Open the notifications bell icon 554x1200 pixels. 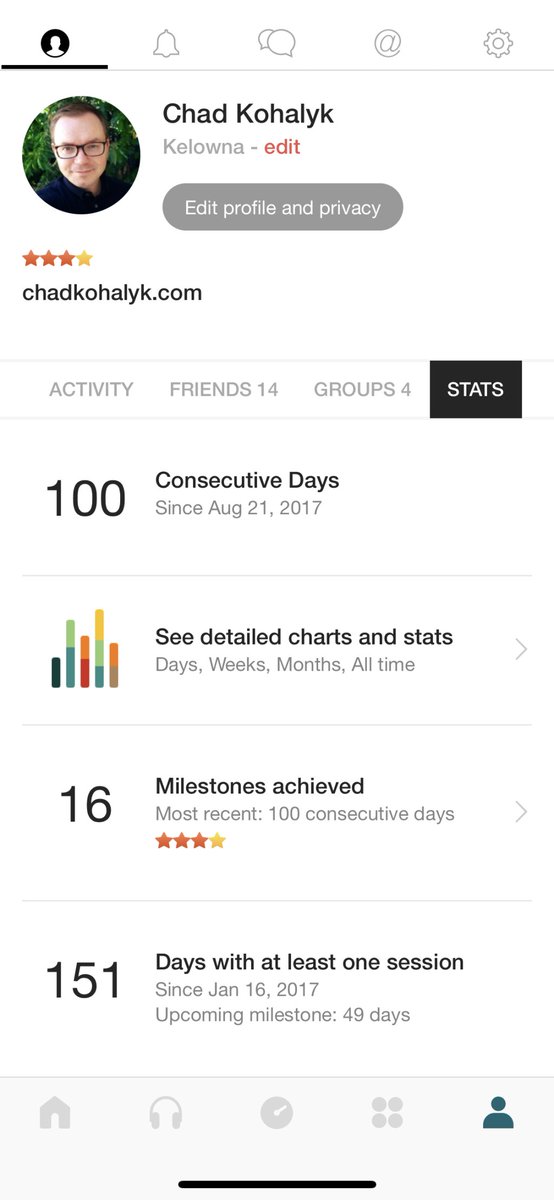[x=166, y=43]
